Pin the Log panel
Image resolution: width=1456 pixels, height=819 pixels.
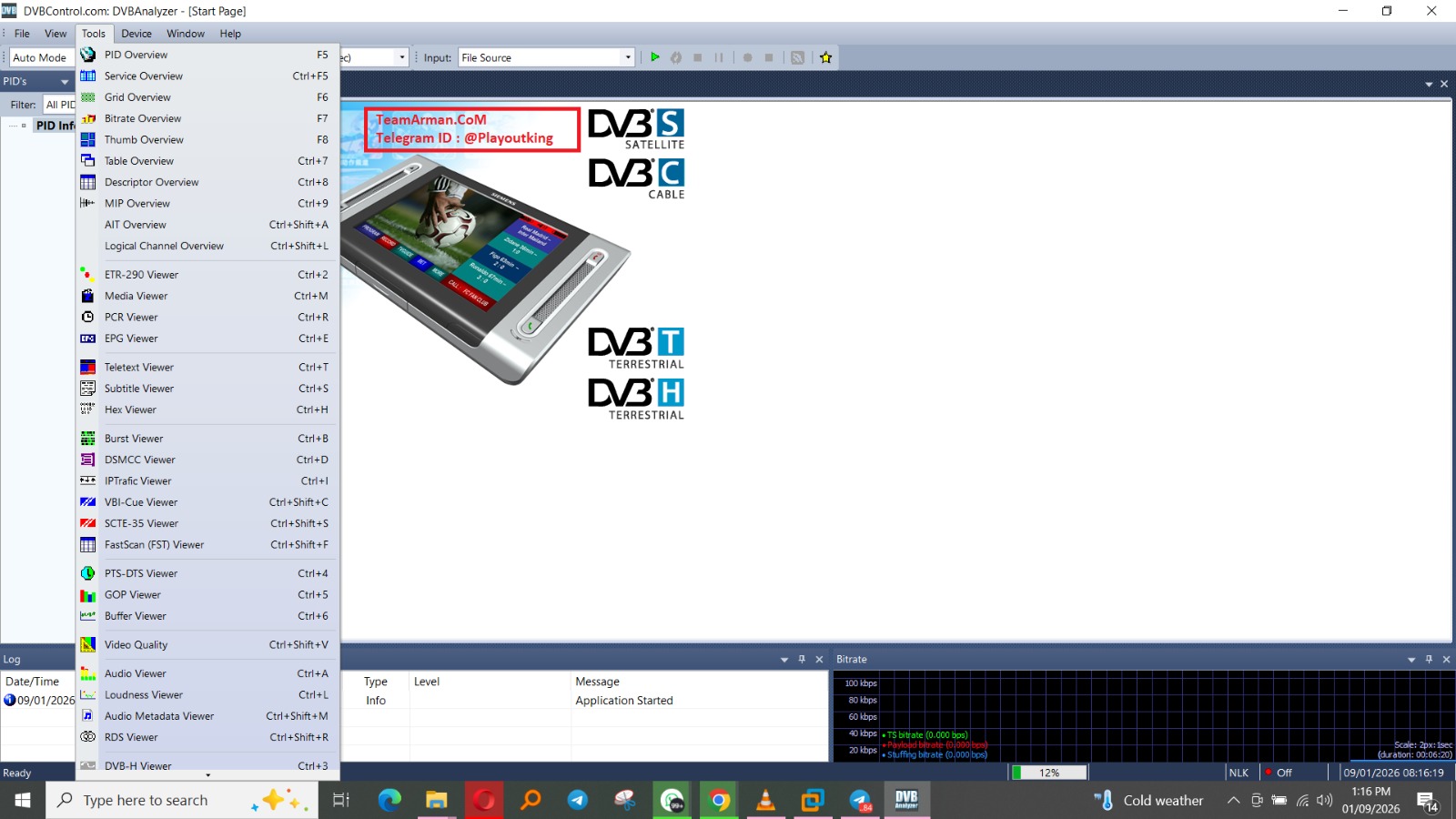[x=802, y=660]
